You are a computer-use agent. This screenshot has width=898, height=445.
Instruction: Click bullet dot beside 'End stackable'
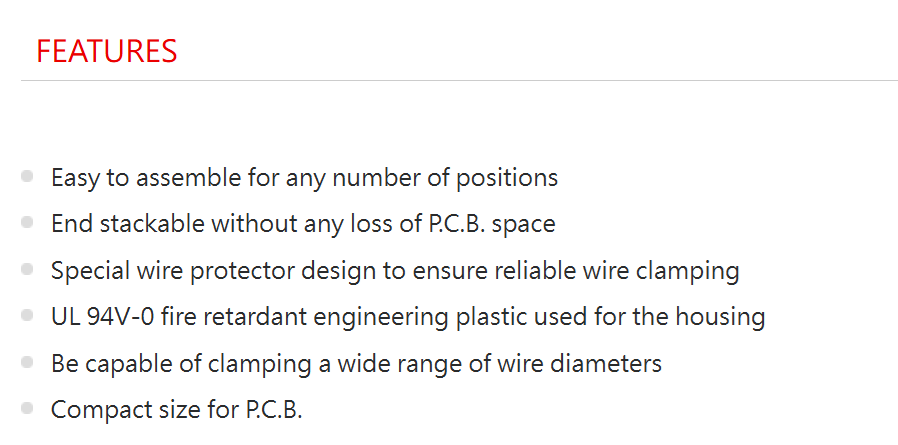click(27, 222)
